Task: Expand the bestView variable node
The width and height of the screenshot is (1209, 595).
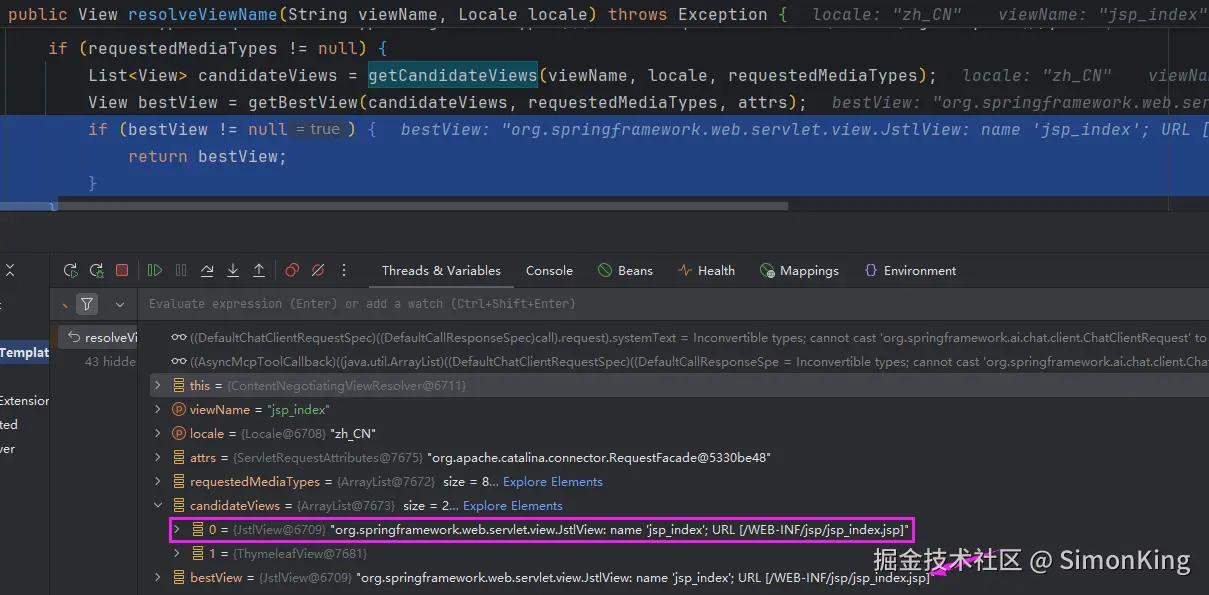Action: (x=157, y=578)
